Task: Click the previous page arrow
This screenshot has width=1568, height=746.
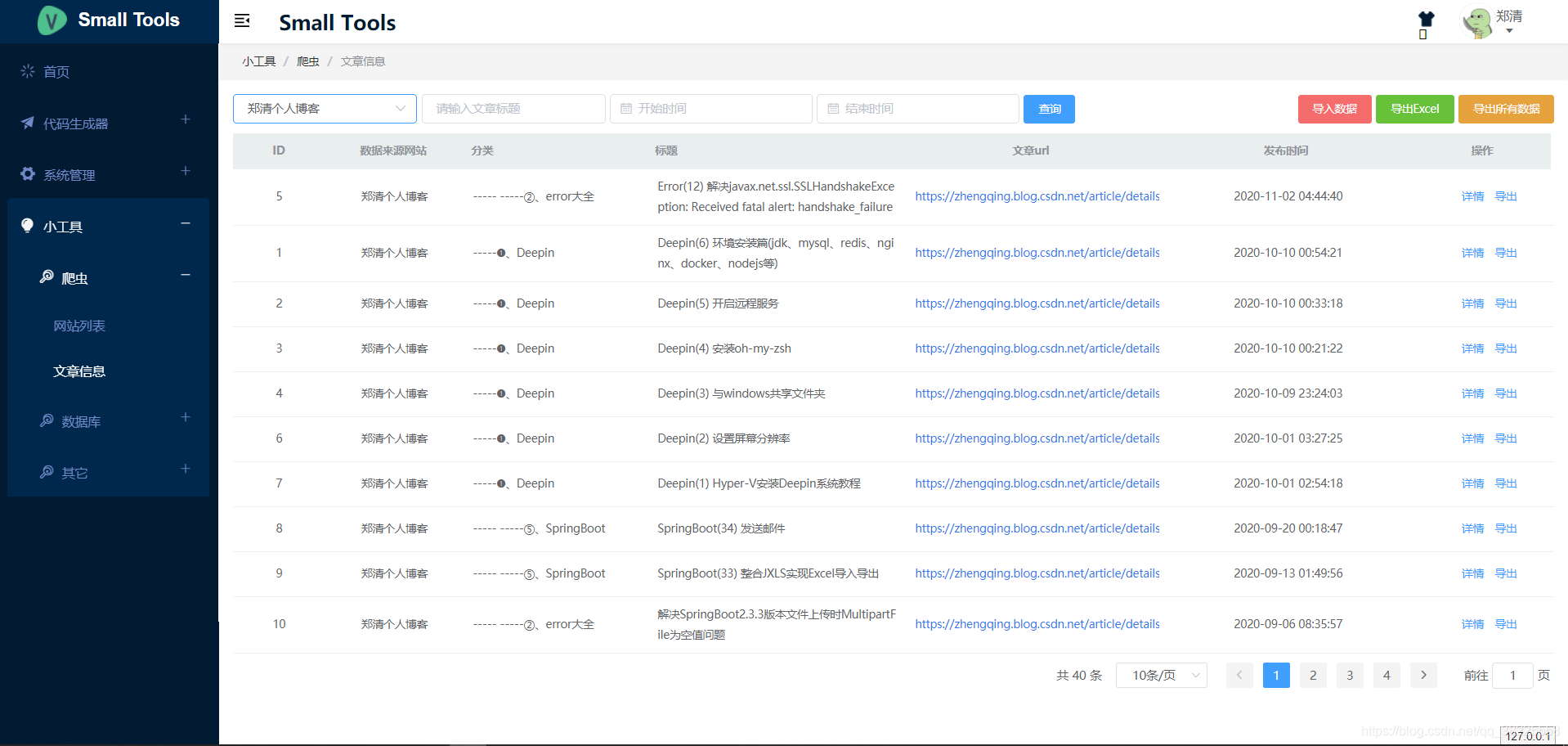Action: [1239, 675]
